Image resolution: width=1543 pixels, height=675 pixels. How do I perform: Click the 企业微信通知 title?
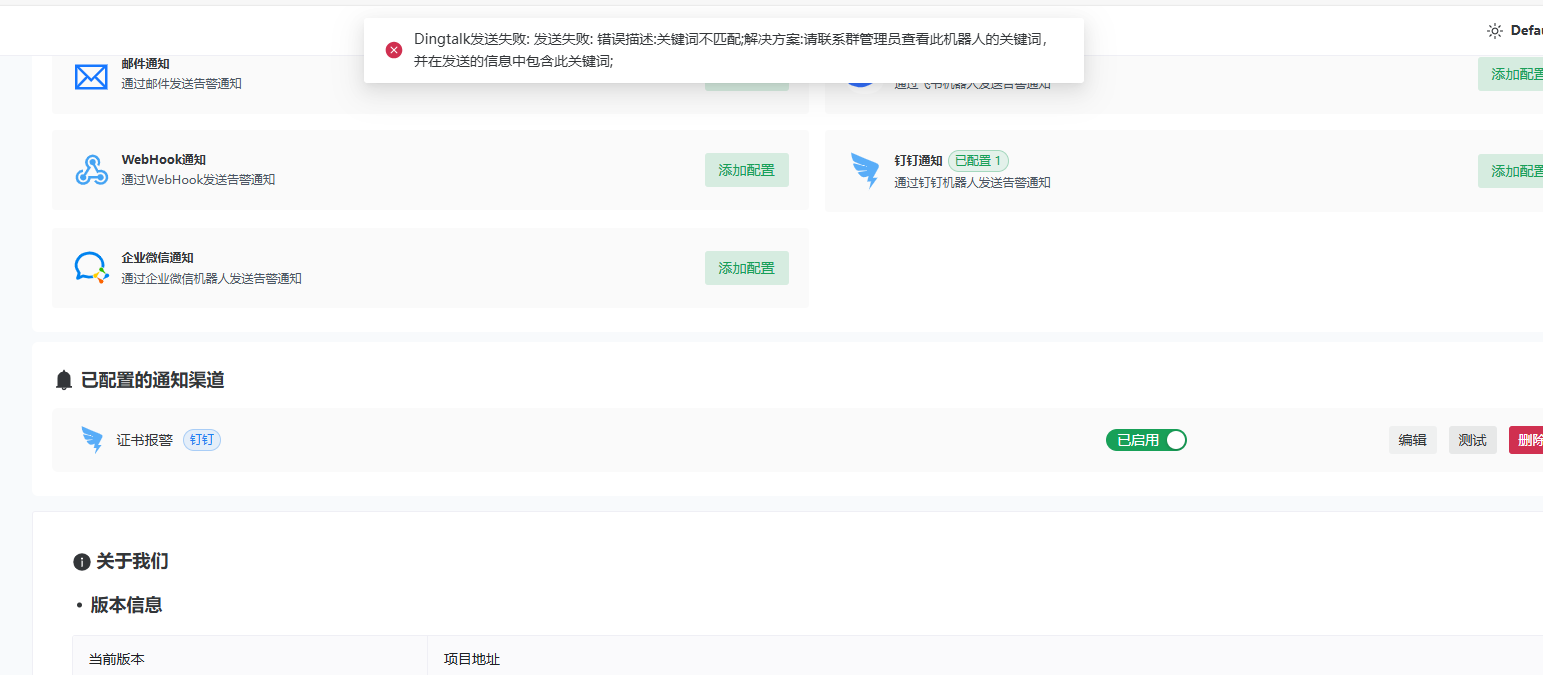(158, 258)
